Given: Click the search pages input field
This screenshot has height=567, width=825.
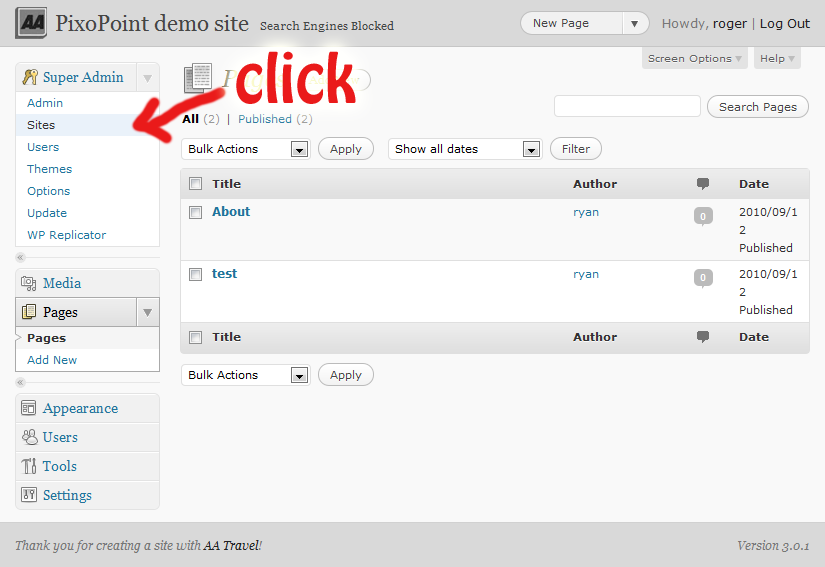Looking at the screenshot, I should (627, 106).
